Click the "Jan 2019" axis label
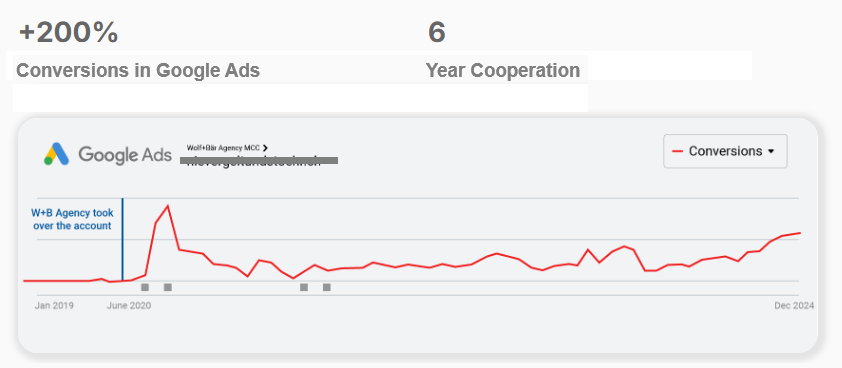 [x=54, y=306]
